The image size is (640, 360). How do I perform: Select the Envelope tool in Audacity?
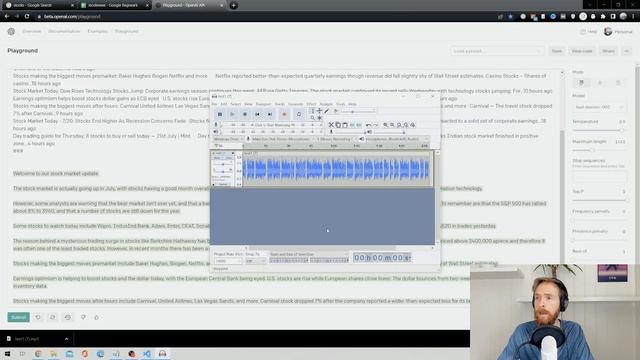pos(320,111)
